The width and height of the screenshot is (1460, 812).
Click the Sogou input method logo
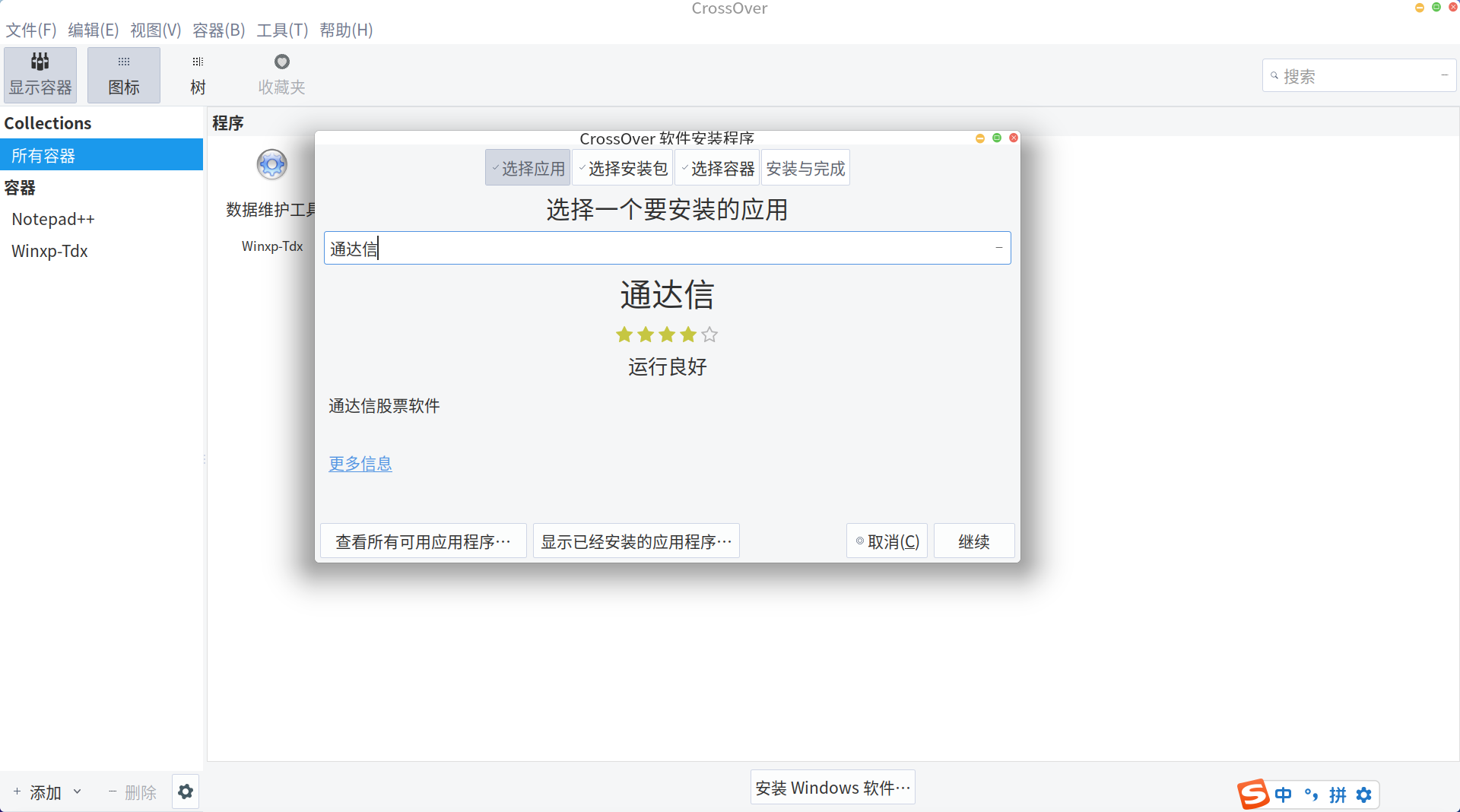coord(1254,795)
